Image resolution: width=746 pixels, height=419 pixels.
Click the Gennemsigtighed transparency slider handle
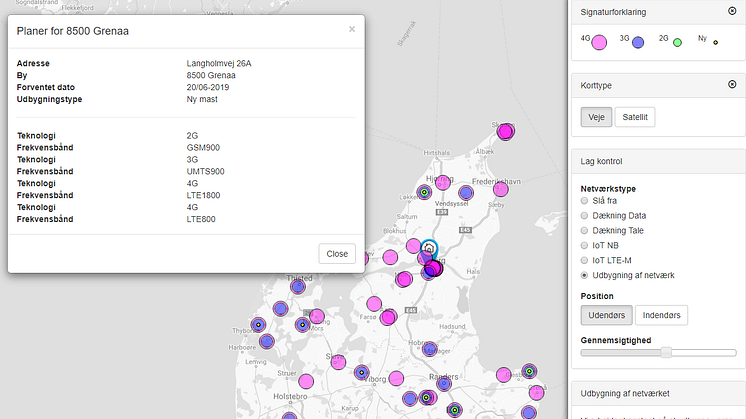click(x=666, y=351)
